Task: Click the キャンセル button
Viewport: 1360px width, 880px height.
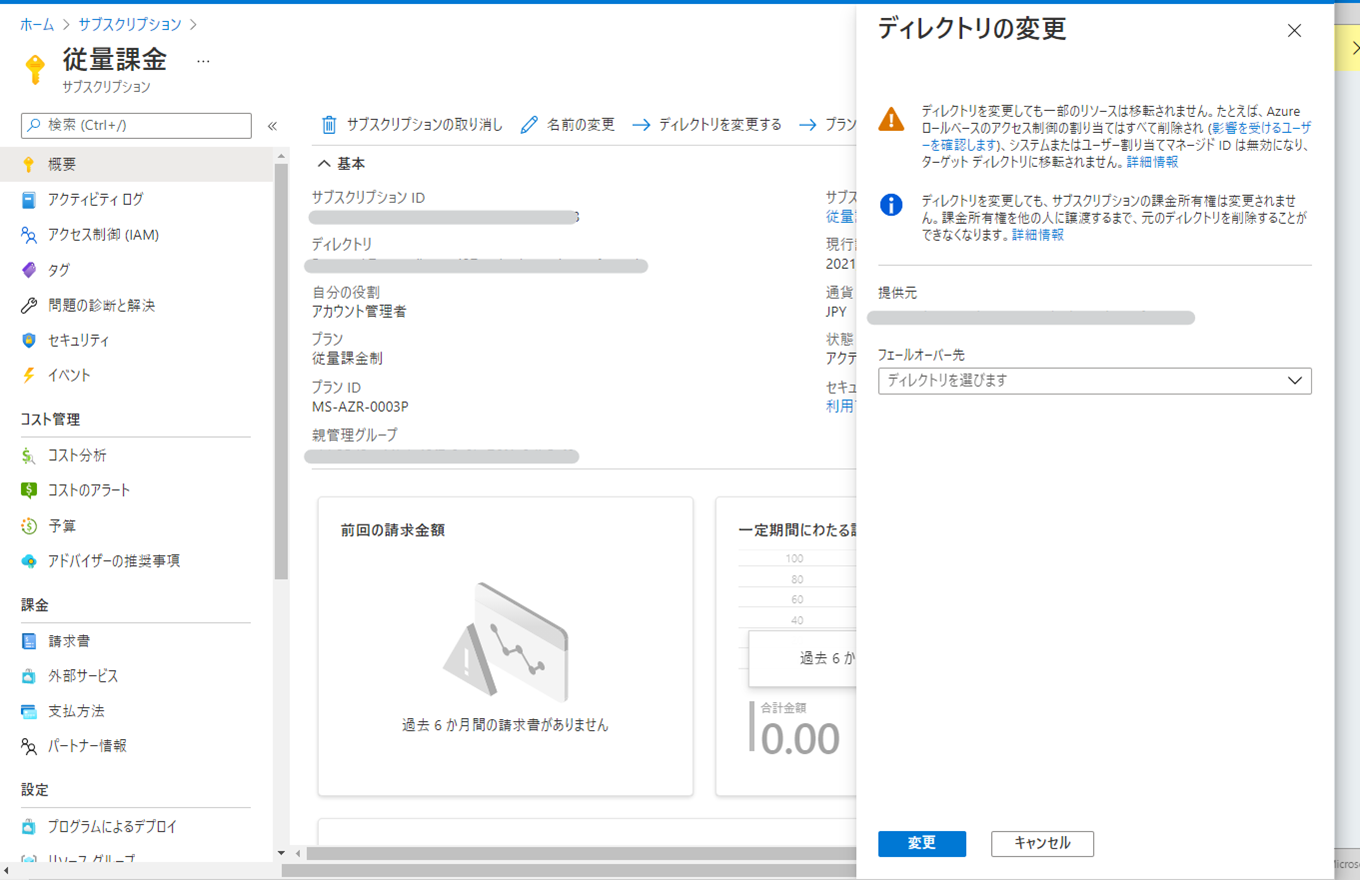Action: click(x=1042, y=843)
